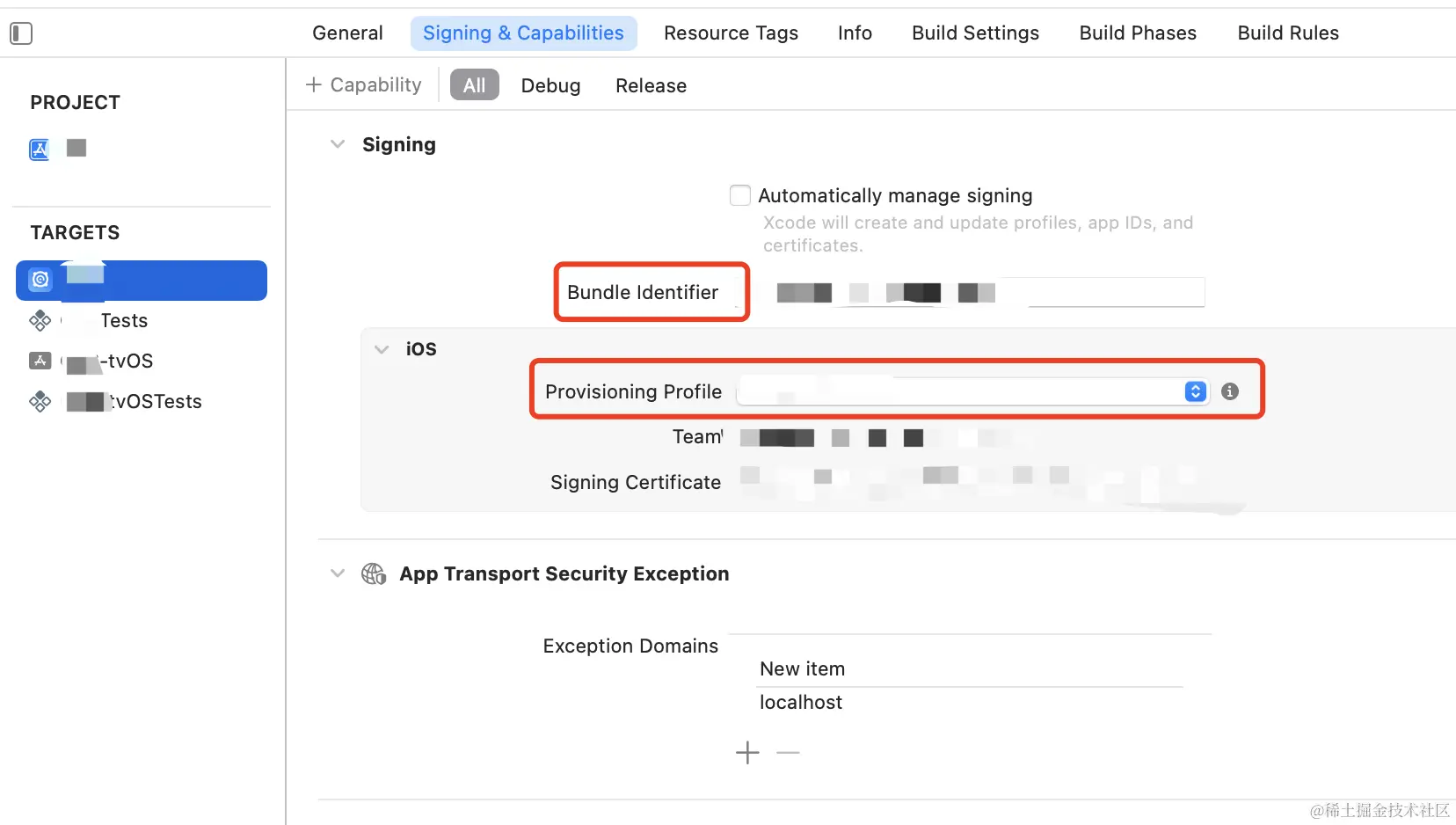Viewport: 1456px width, 825px height.
Task: Add a new exception domain with plus
Action: click(747, 753)
